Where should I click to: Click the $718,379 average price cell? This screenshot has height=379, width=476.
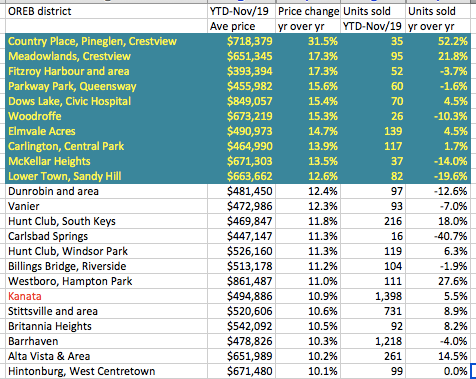pyautogui.click(x=241, y=41)
